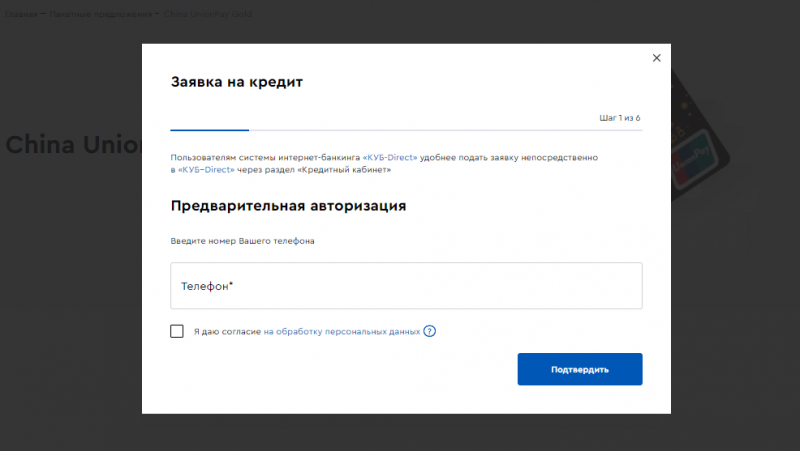
Task: Close the credit application dialog
Action: point(656,58)
